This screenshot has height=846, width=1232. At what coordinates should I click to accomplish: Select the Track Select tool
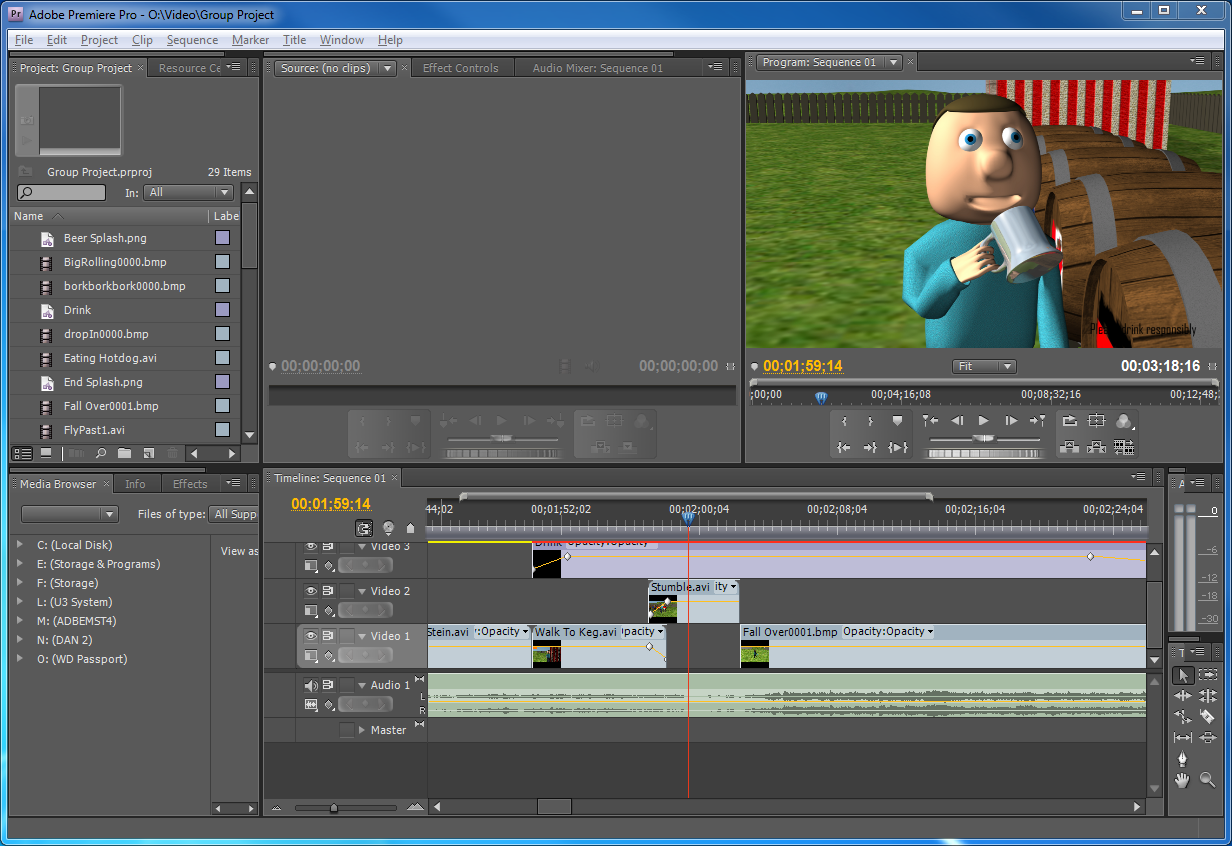(x=1207, y=675)
